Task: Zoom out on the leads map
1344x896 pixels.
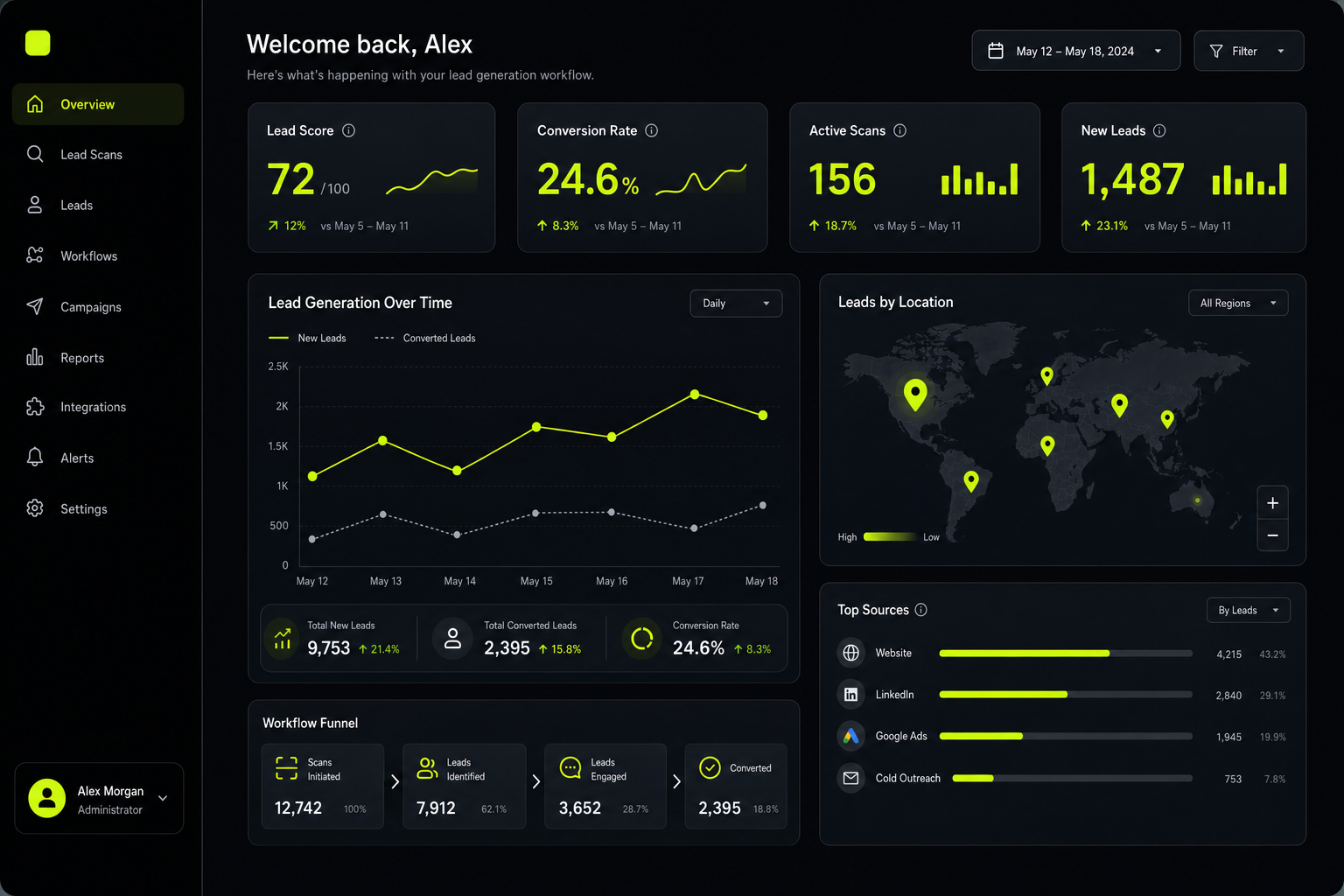Action: click(1272, 535)
